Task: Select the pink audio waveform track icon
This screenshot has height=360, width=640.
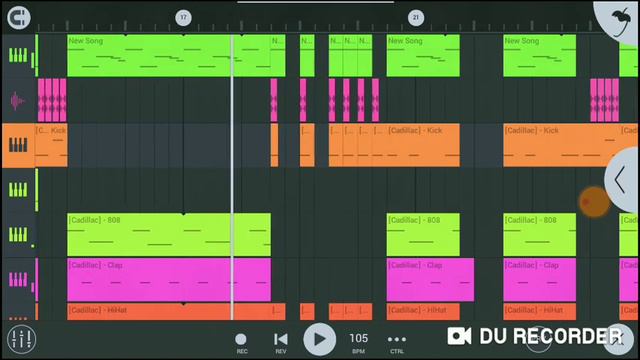Action: [x=18, y=101]
